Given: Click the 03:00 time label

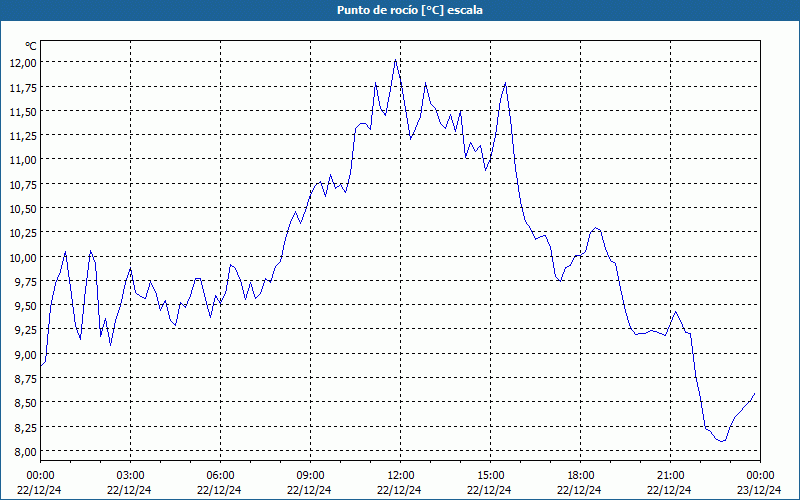Looking at the screenshot, I should [x=130, y=476].
